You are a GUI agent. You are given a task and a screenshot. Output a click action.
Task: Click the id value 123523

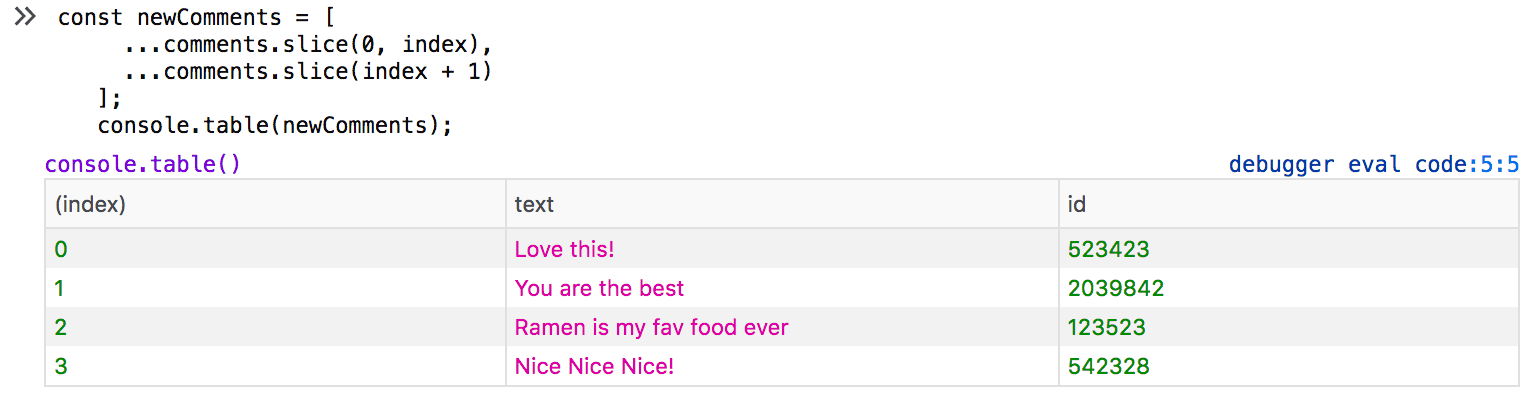coord(1107,327)
